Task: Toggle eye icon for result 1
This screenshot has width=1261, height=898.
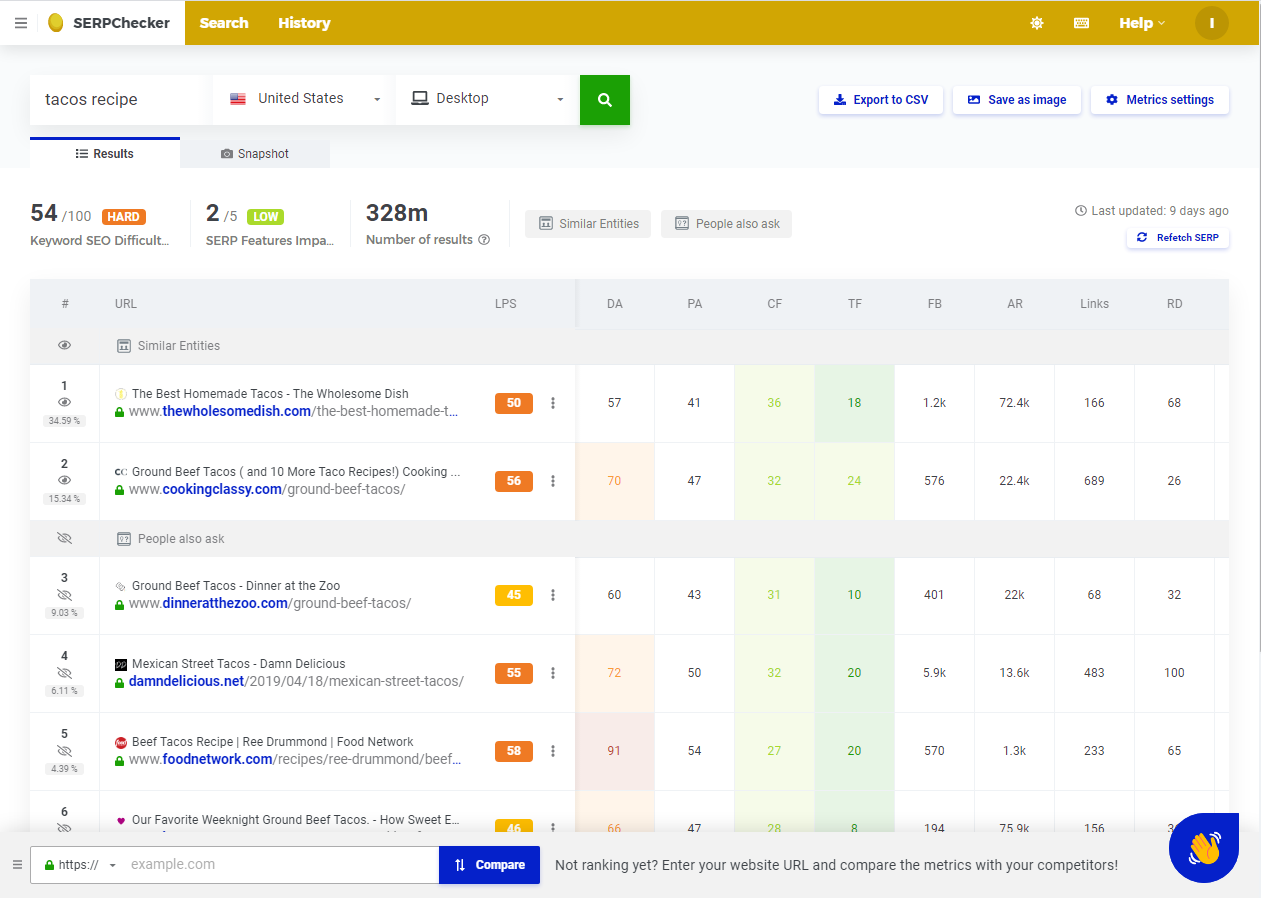Action: tap(65, 402)
